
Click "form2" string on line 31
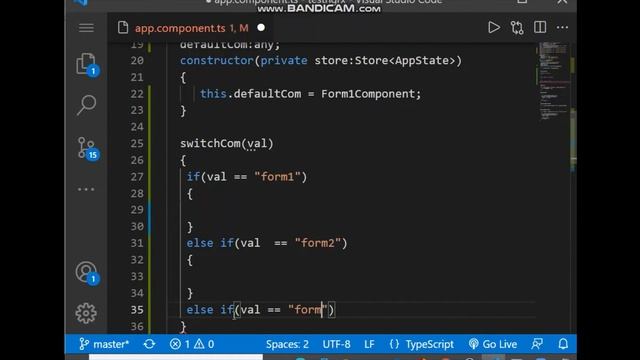point(318,243)
